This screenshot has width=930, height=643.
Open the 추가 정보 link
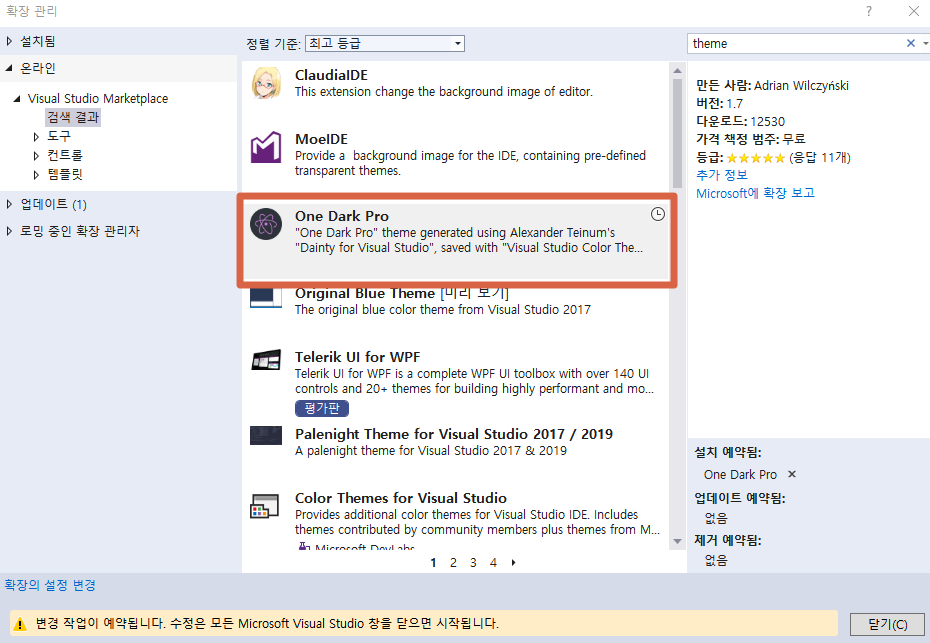pos(722,175)
